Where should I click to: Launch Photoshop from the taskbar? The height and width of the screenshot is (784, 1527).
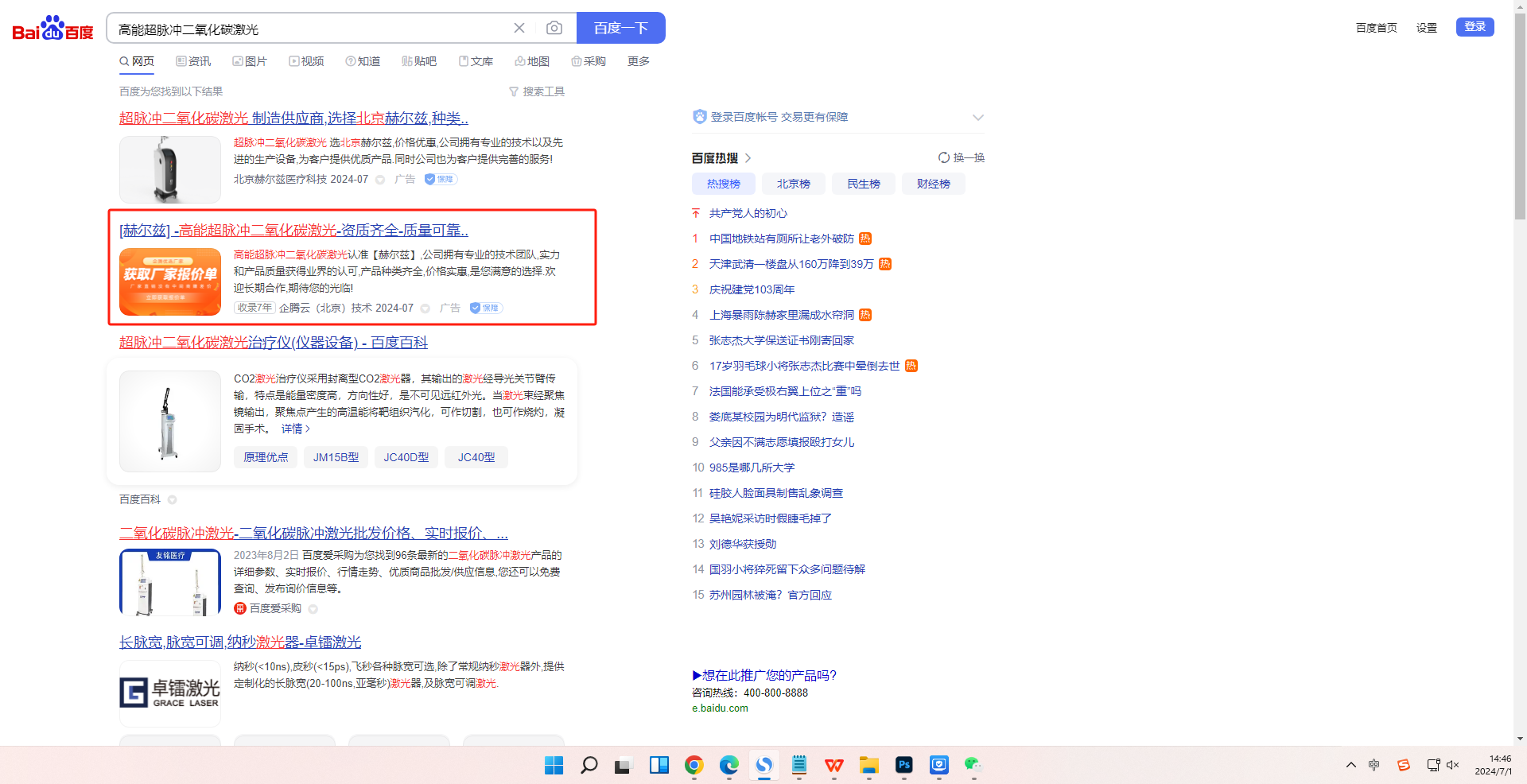903,765
